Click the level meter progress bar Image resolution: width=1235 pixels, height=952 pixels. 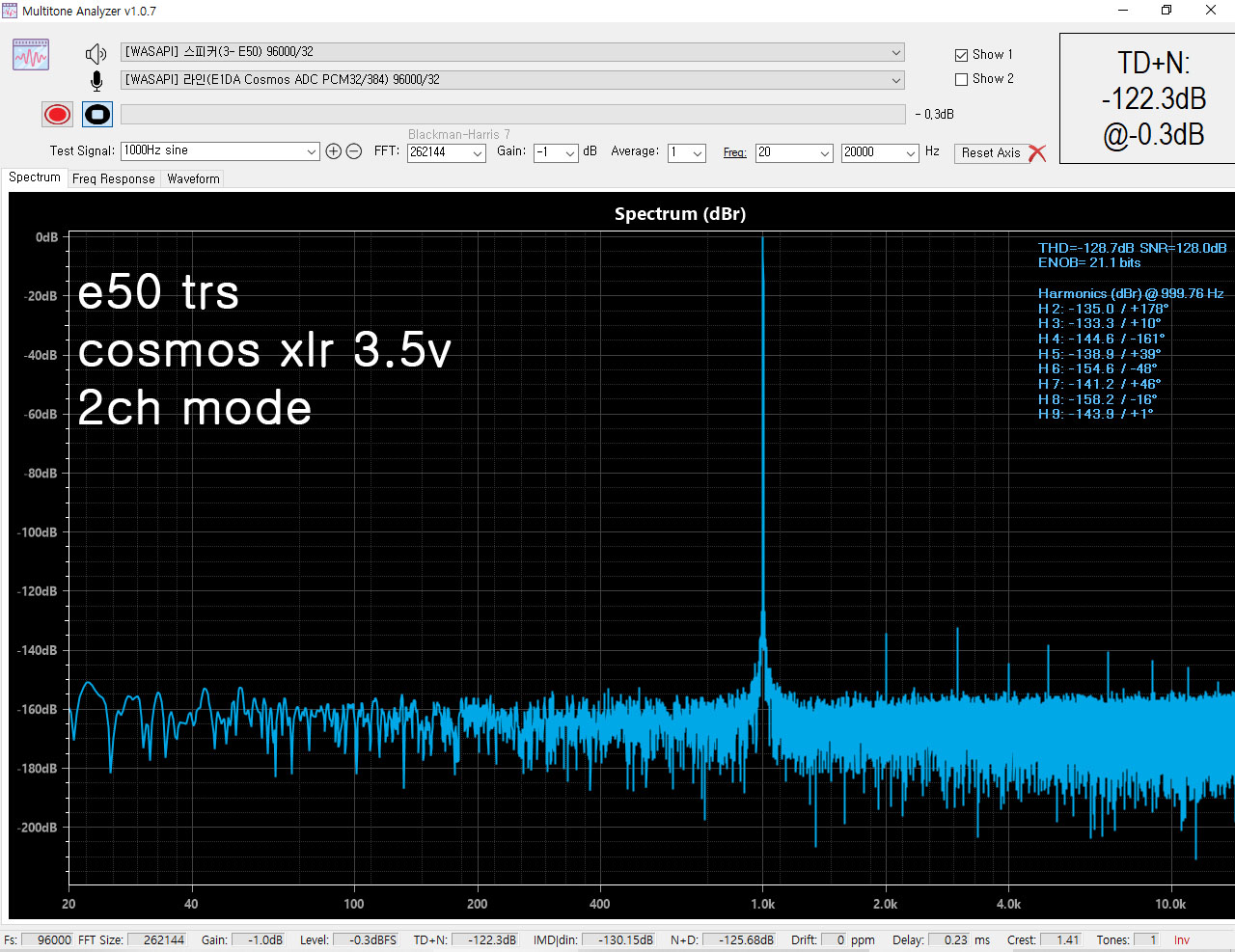(512, 115)
